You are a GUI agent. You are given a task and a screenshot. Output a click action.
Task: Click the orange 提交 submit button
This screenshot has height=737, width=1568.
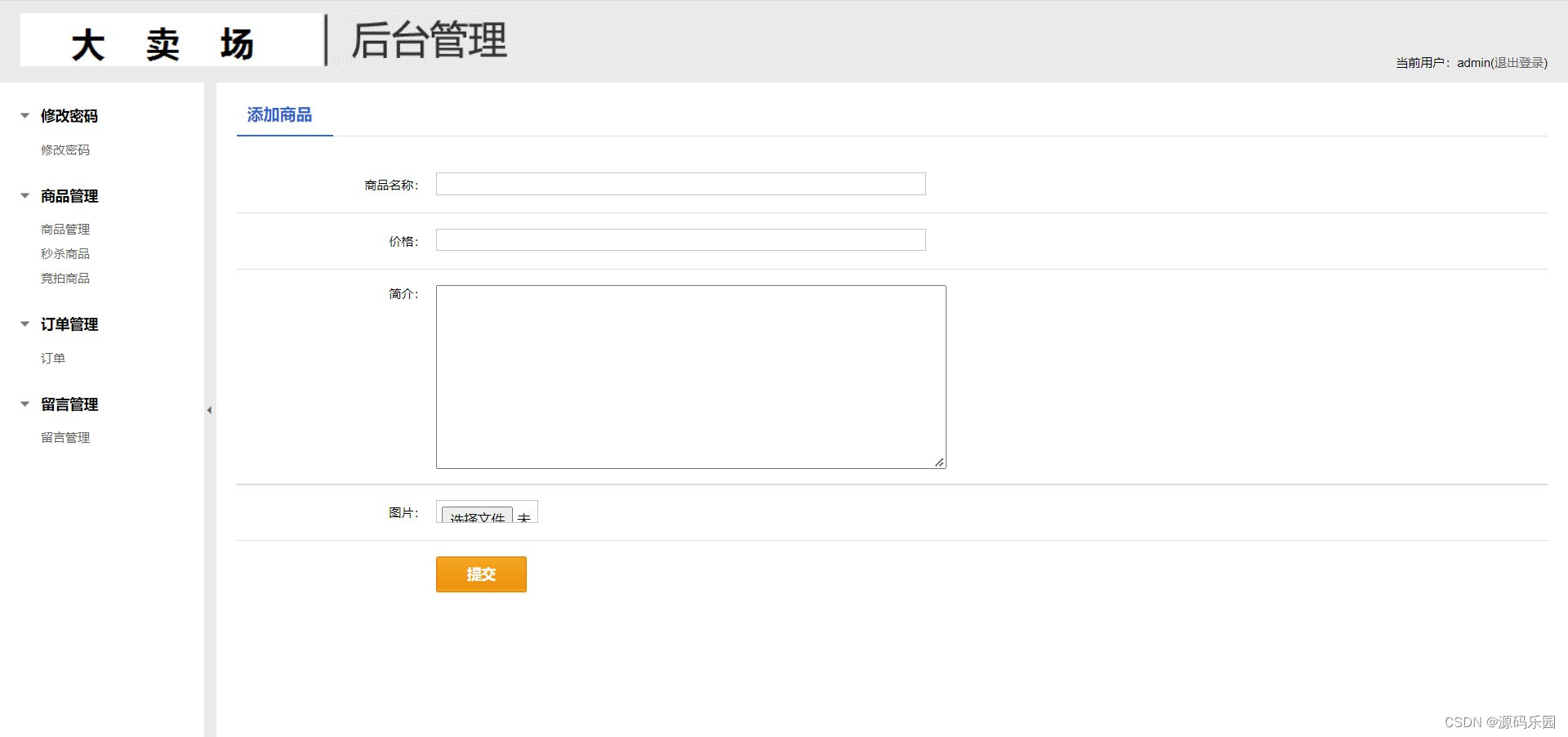pos(480,574)
